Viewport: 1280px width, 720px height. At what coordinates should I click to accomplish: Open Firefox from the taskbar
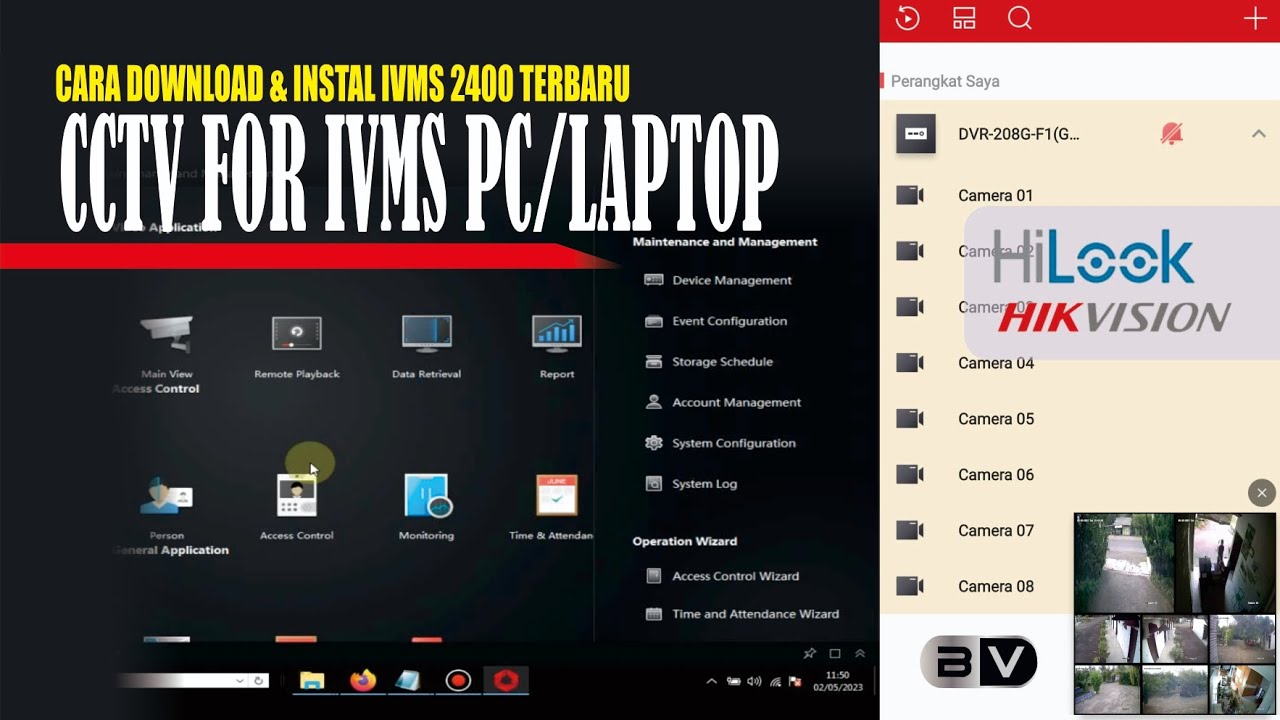pos(363,681)
